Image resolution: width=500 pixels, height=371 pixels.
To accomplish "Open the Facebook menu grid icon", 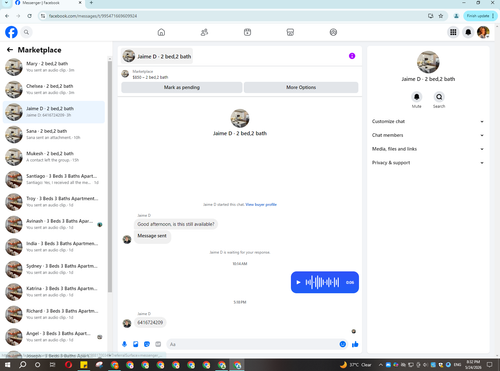I will pyautogui.click(x=453, y=32).
